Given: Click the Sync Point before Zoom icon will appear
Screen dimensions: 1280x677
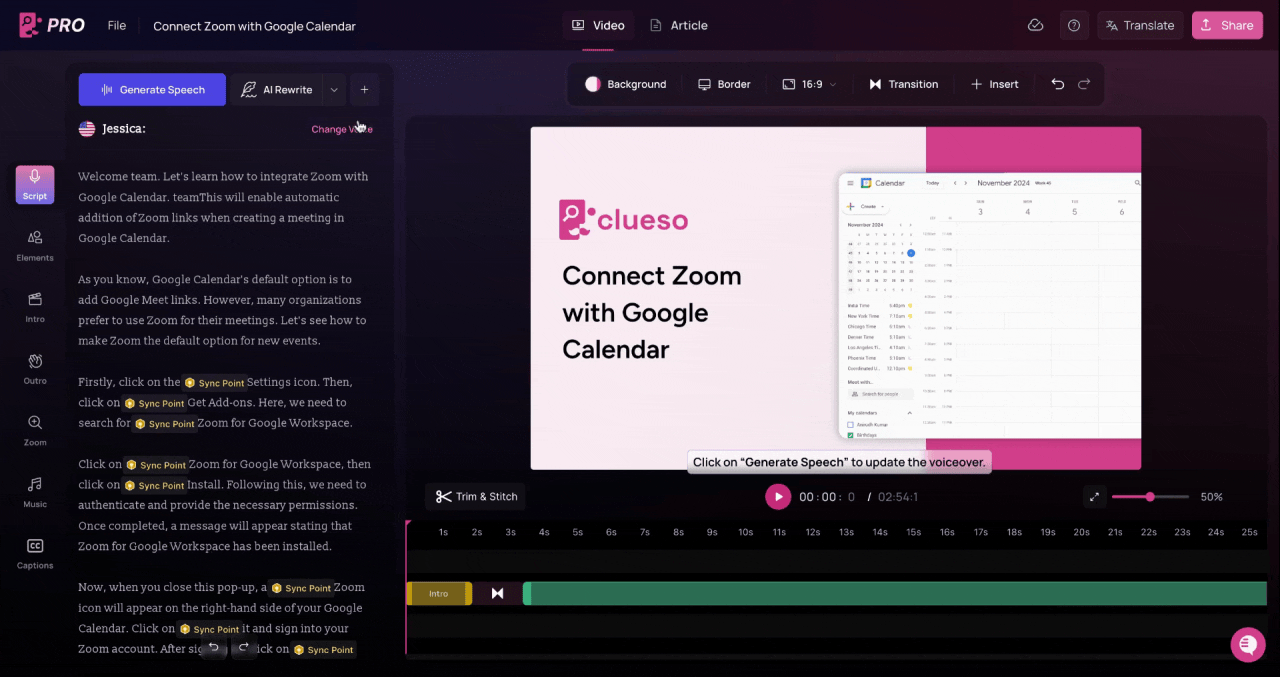Looking at the screenshot, I should tap(301, 588).
